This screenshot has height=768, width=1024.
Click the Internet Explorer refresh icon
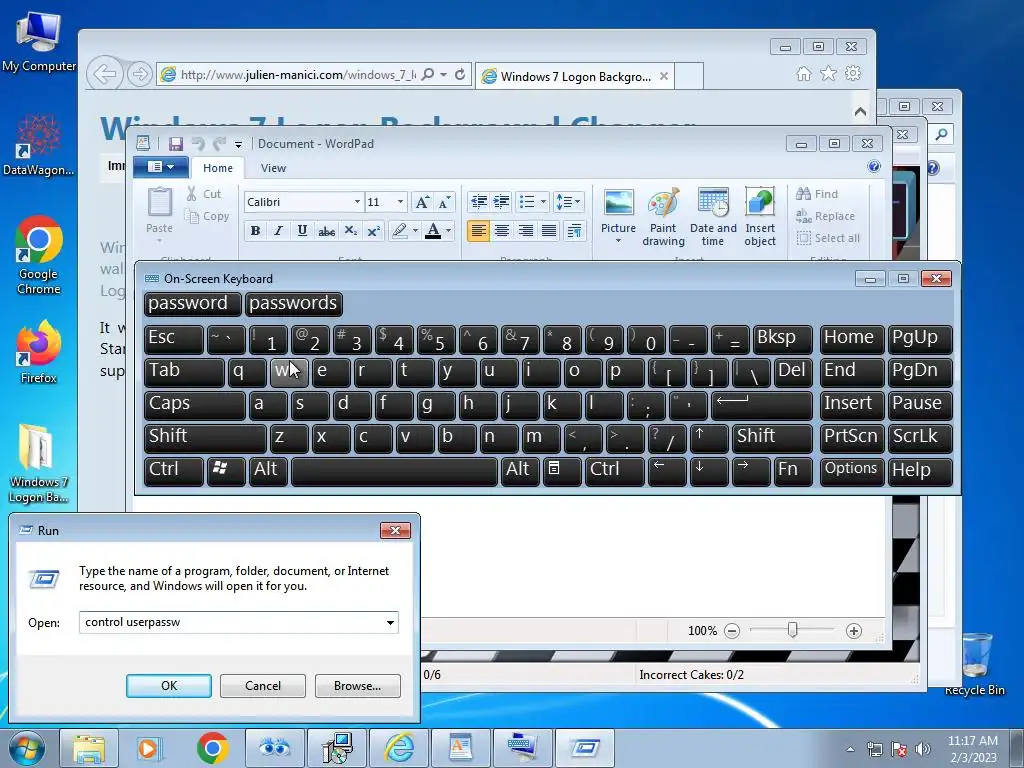coord(460,74)
